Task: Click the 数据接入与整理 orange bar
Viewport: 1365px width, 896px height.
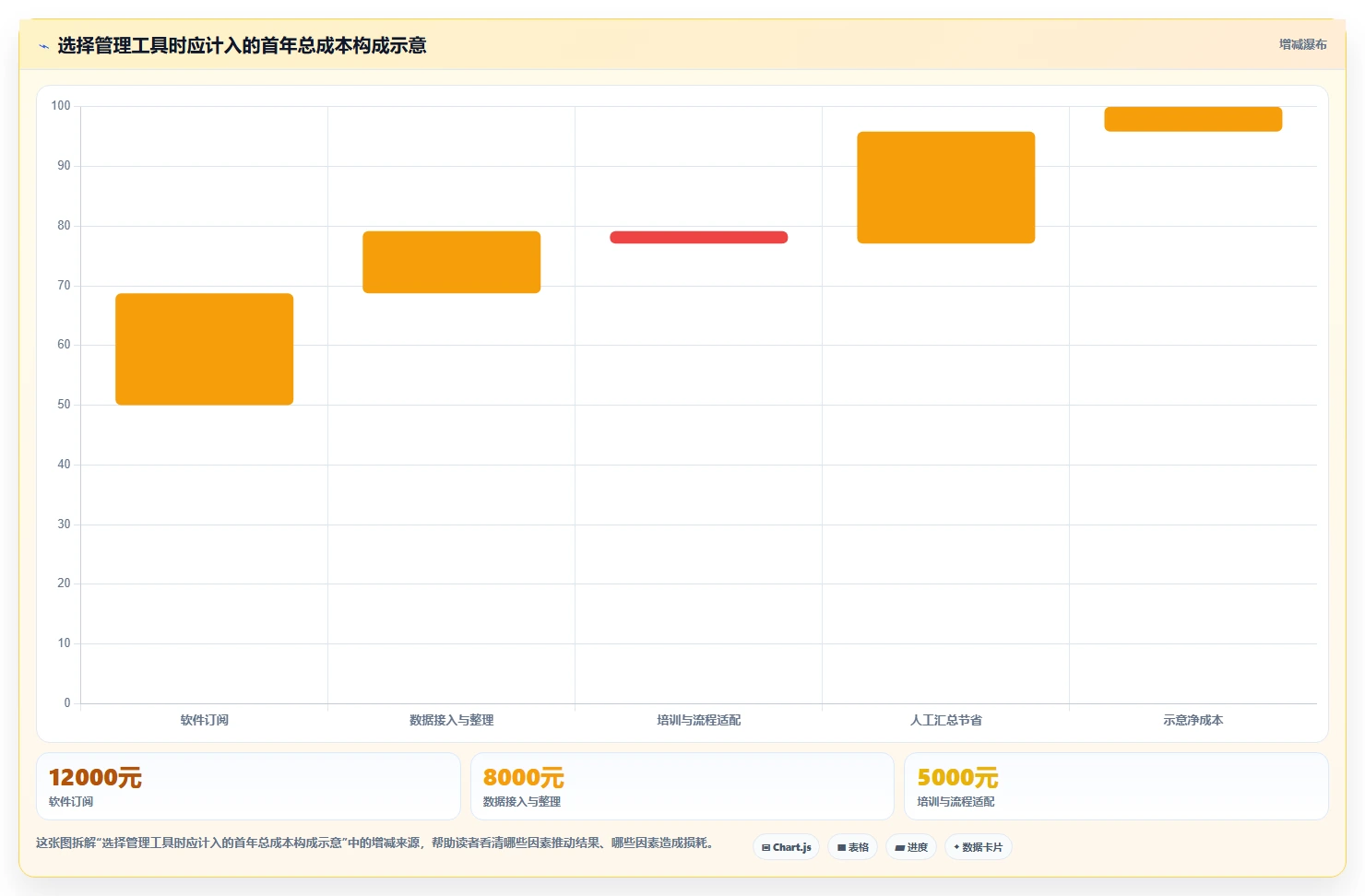Action: (x=452, y=262)
